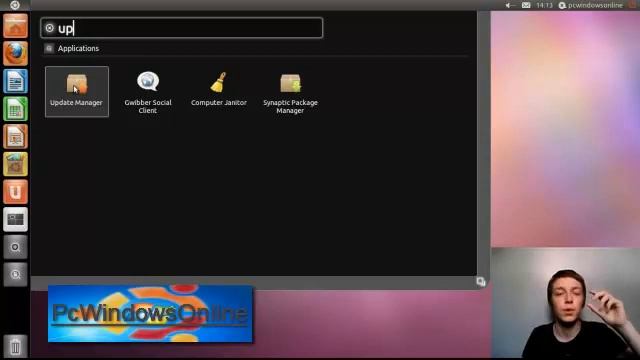640x360 pixels.
Task: Open the workspace switcher in the launcher
Action: pyautogui.click(x=16, y=220)
